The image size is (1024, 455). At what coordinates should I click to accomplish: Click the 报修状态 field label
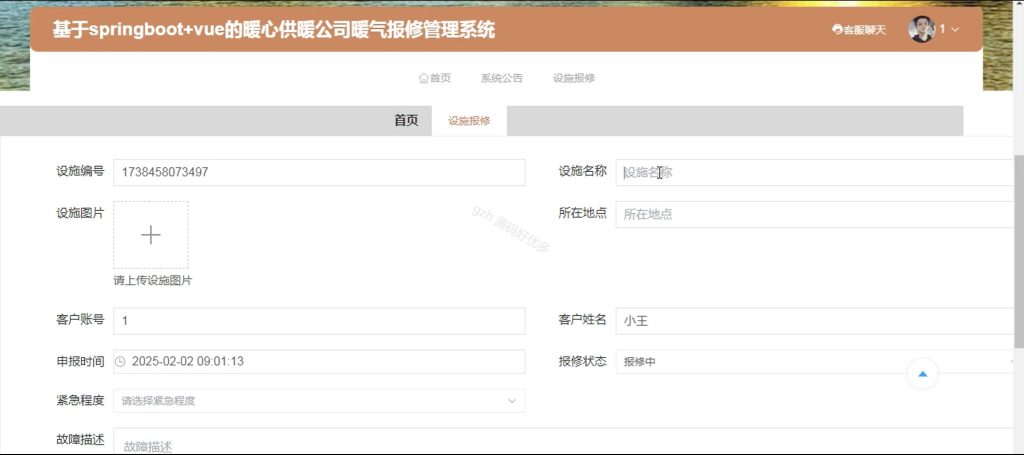583,360
